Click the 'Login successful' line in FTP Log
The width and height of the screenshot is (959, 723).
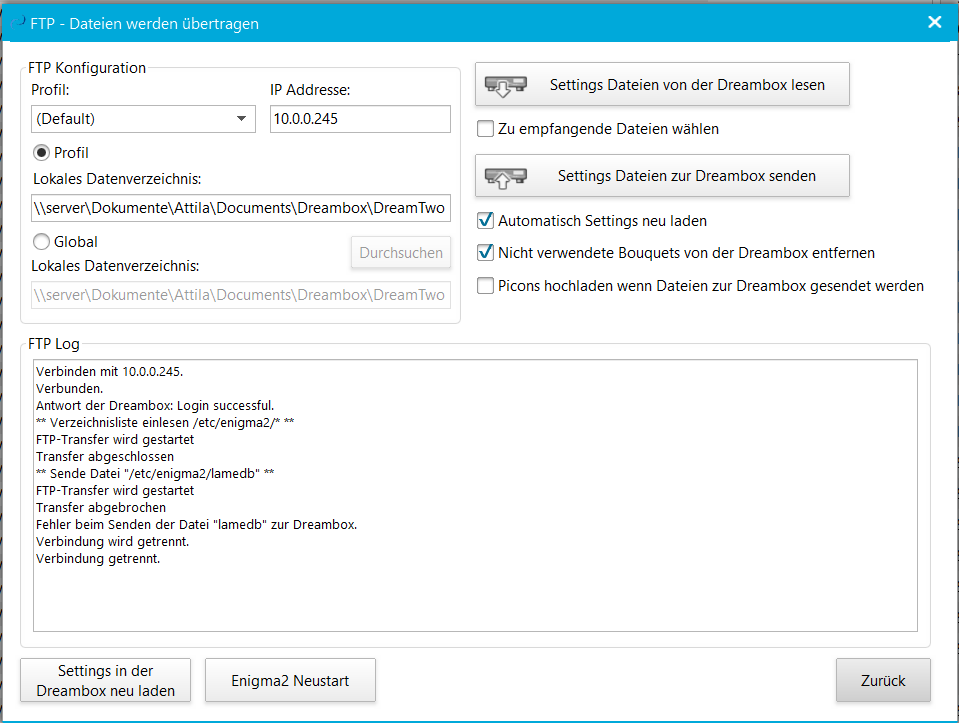click(x=155, y=405)
